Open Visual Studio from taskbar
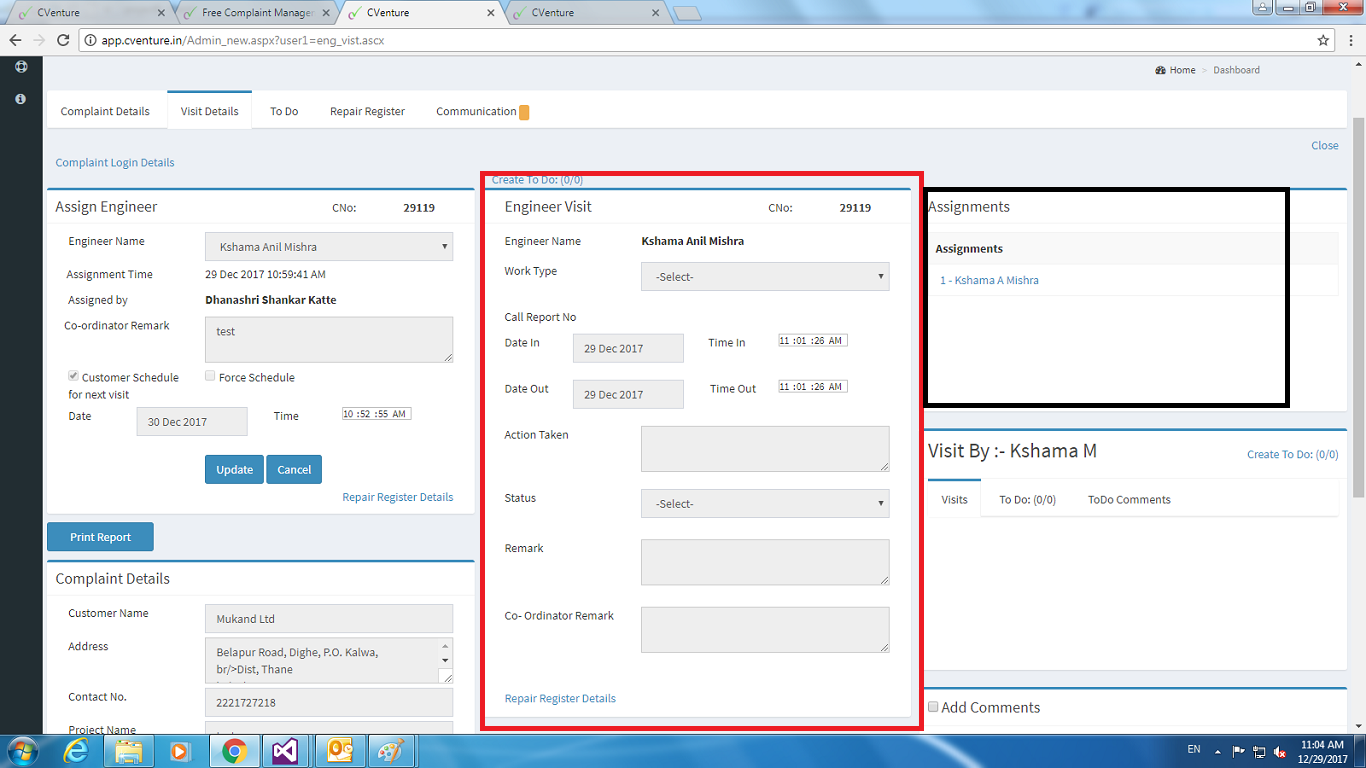 click(x=286, y=750)
